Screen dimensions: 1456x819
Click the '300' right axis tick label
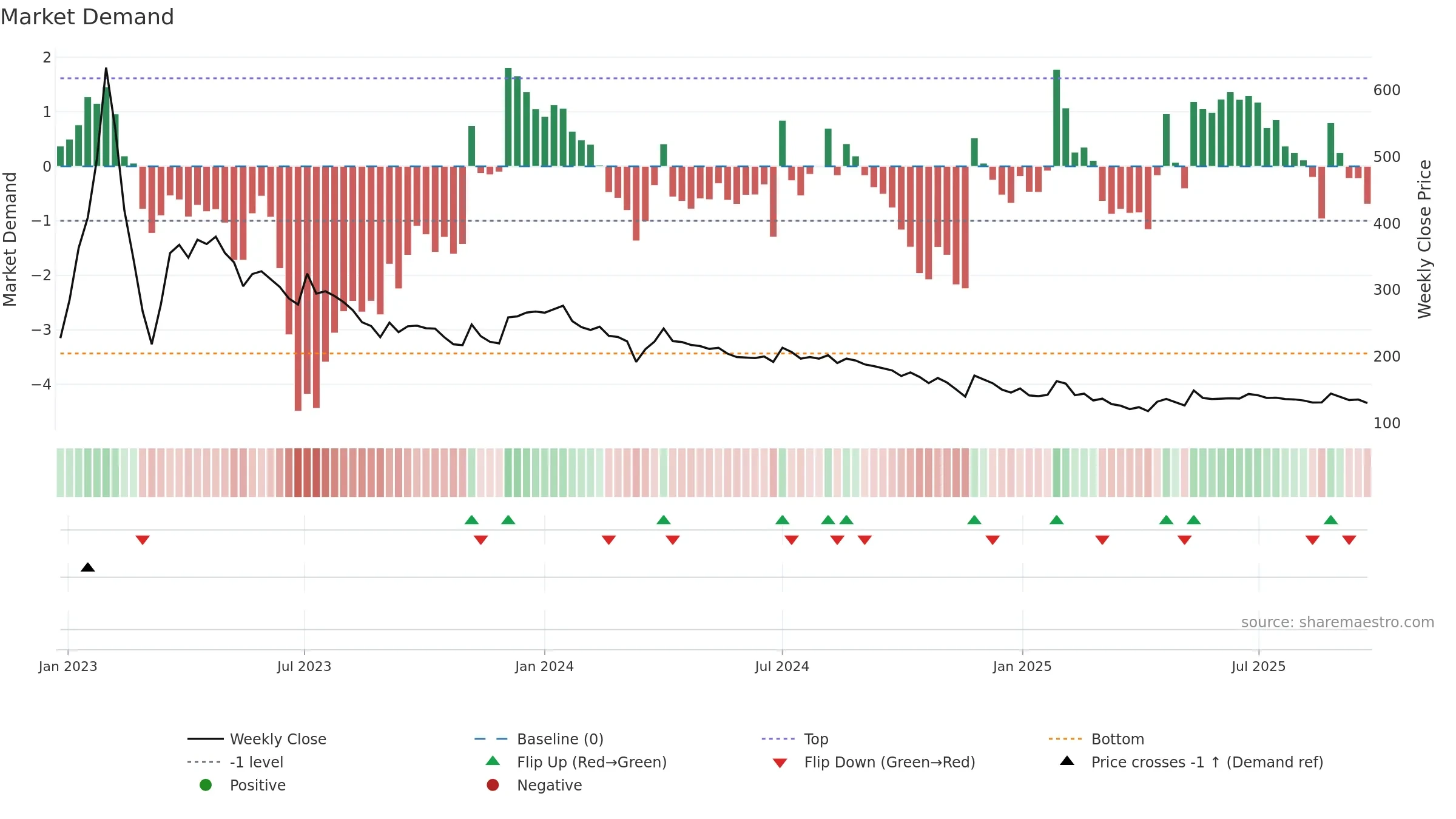tap(1387, 290)
